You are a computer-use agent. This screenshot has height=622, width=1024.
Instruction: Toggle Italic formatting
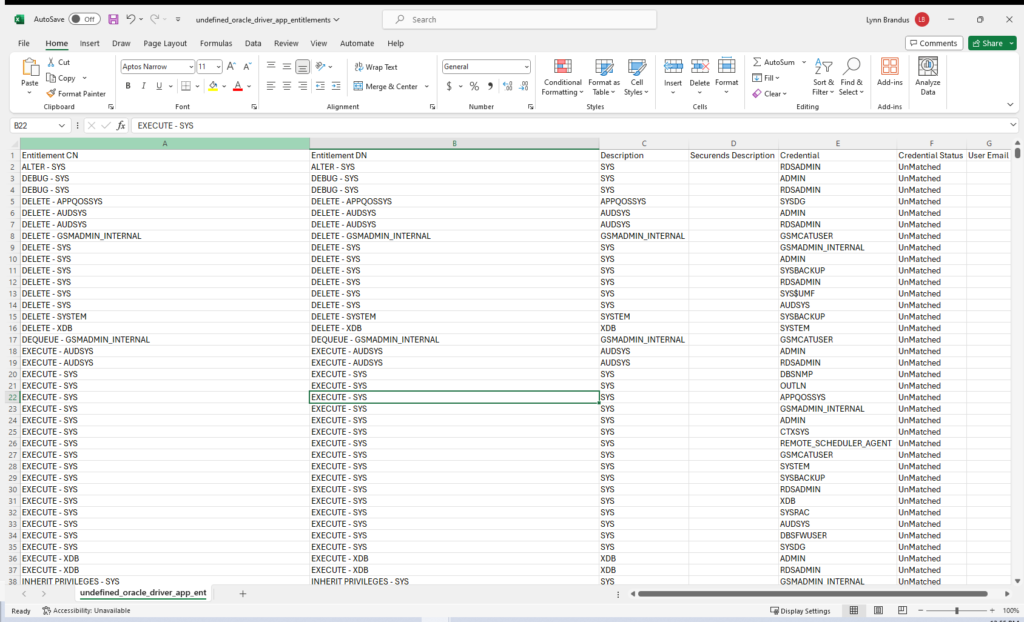pos(144,86)
